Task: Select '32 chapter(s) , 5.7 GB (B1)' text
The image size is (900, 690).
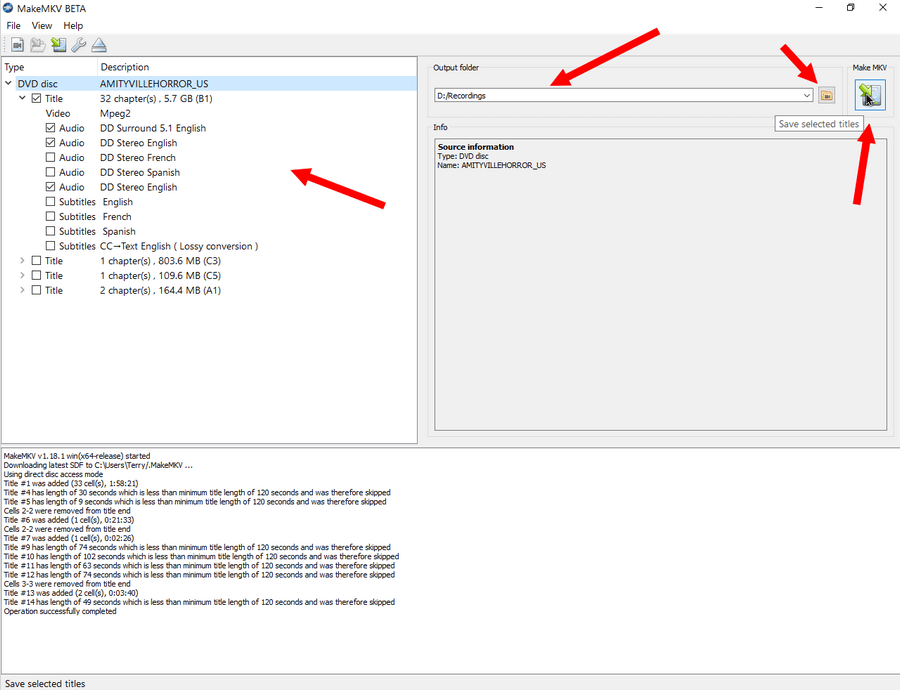Action: [x=156, y=99]
